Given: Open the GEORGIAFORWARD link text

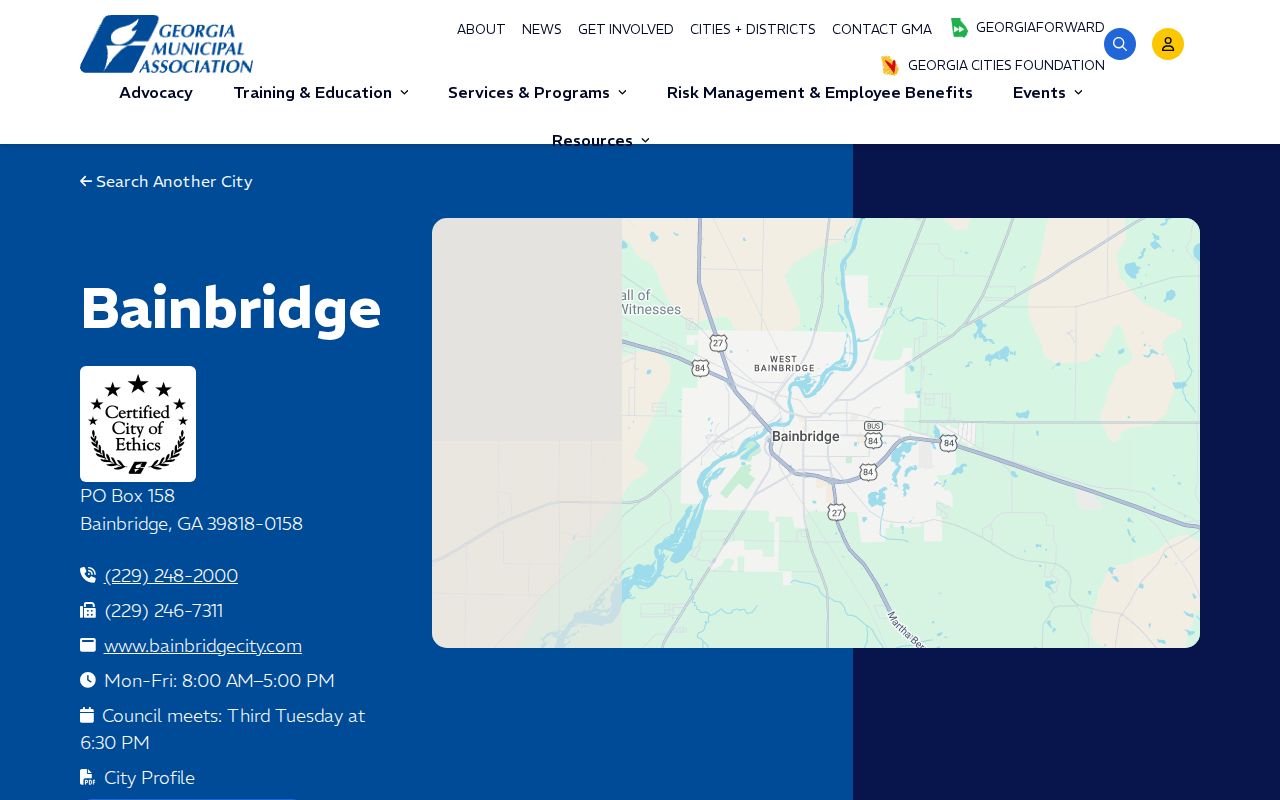Looking at the screenshot, I should [1040, 28].
